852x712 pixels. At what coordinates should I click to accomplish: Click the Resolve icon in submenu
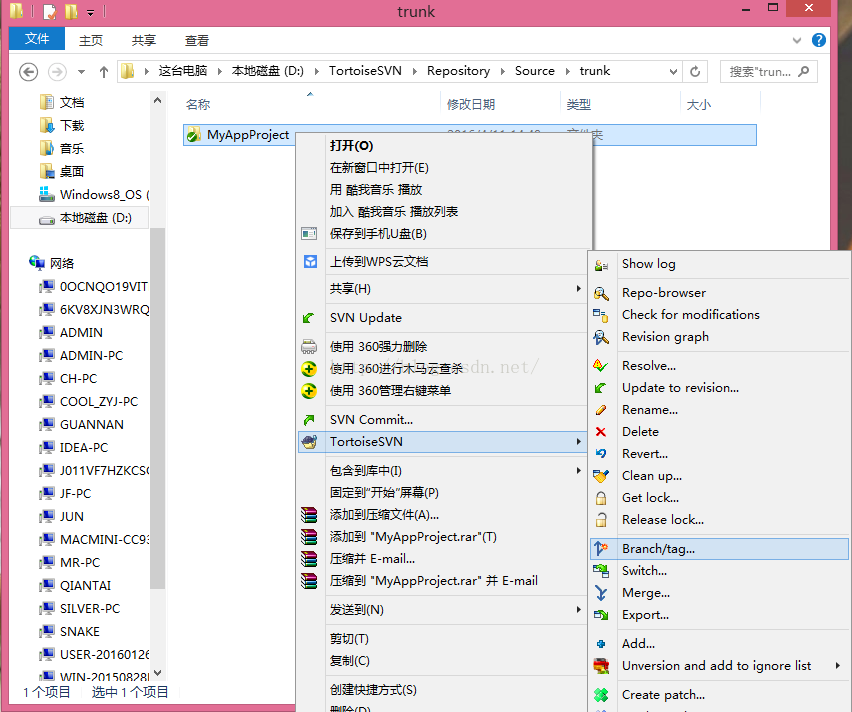(x=601, y=366)
